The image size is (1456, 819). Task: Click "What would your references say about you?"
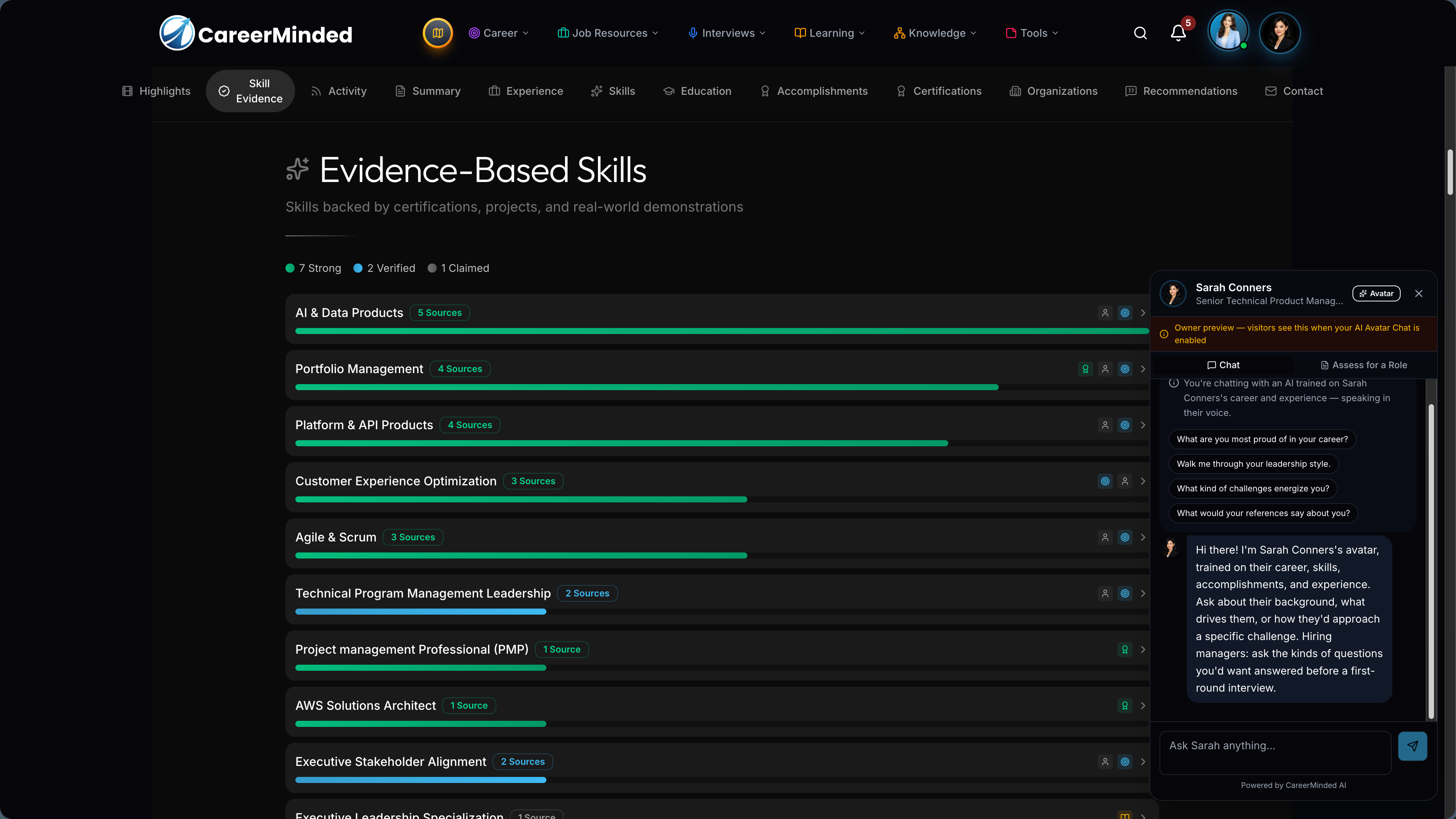point(1263,513)
